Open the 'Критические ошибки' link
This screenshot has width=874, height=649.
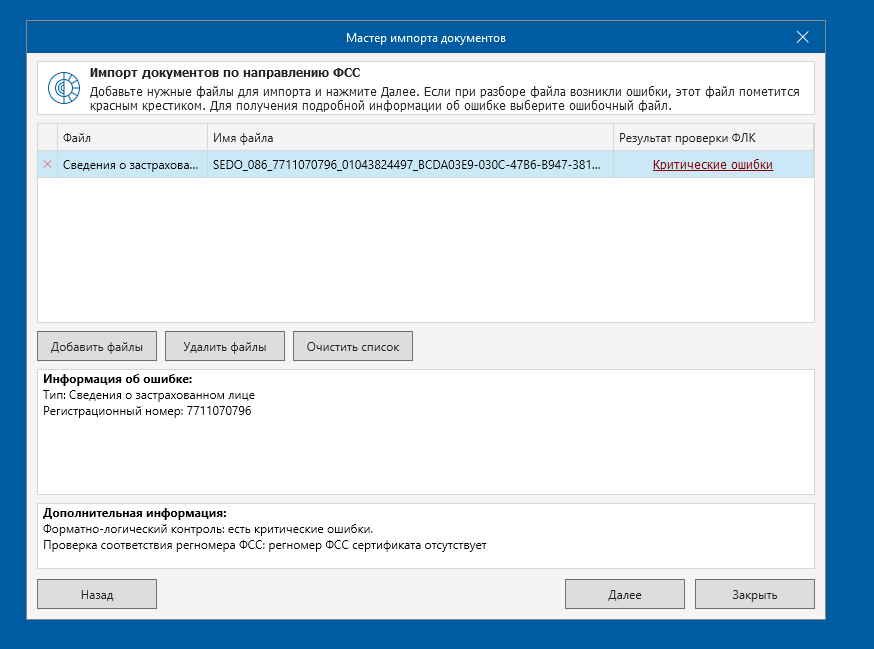click(x=712, y=164)
